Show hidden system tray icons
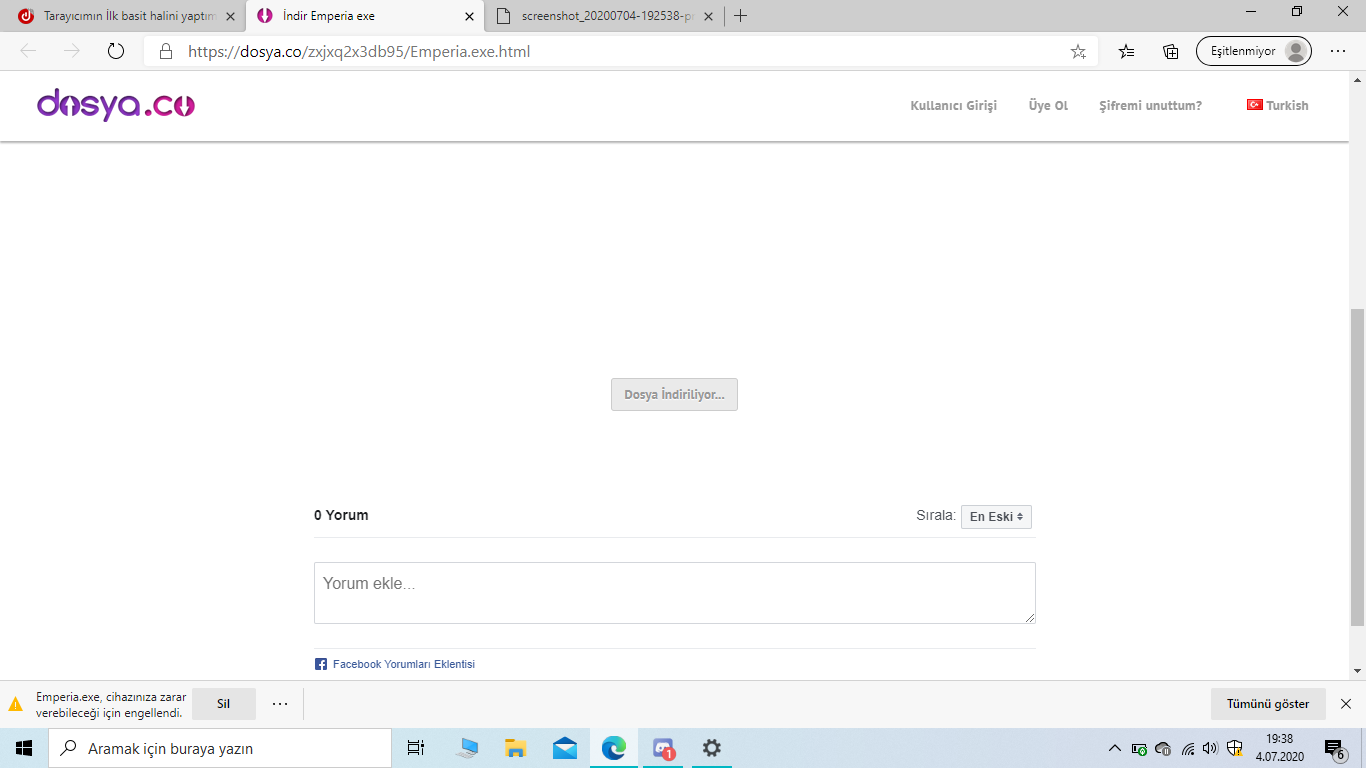The height and width of the screenshot is (768, 1366). 1115,748
